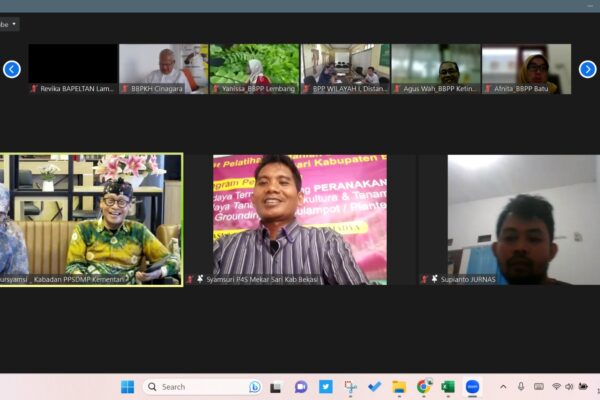Click the volume speaker tray icon
This screenshot has width=600, height=400.
[x=569, y=387]
